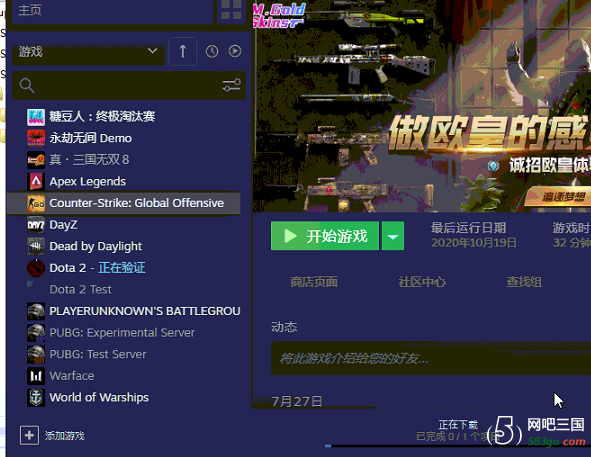The image size is (591, 457).
Task: Click the 永劫无间 Demo icon
Action: 36,138
